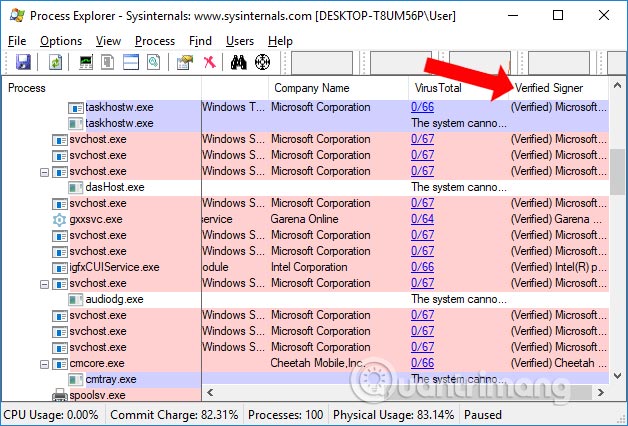Click the Process Explorer title bar app icon
The width and height of the screenshot is (628, 426).
pos(16,15)
